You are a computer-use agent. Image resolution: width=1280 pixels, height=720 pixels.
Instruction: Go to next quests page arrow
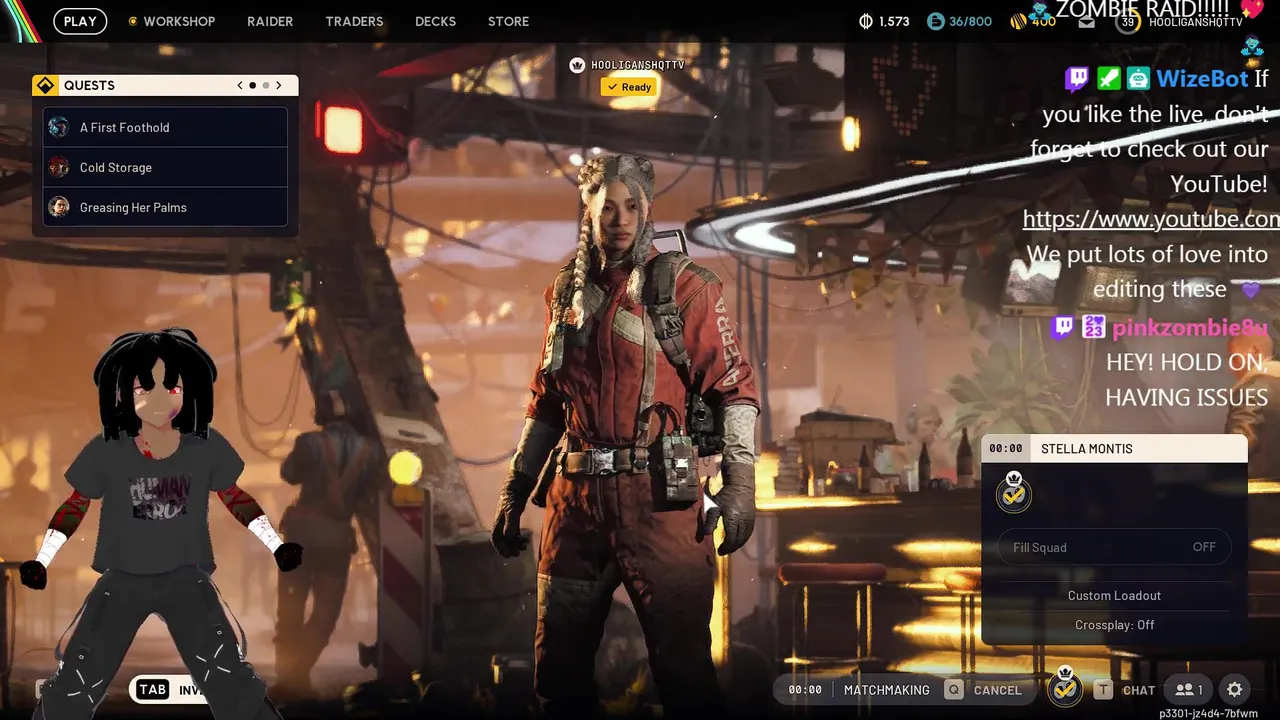[279, 85]
